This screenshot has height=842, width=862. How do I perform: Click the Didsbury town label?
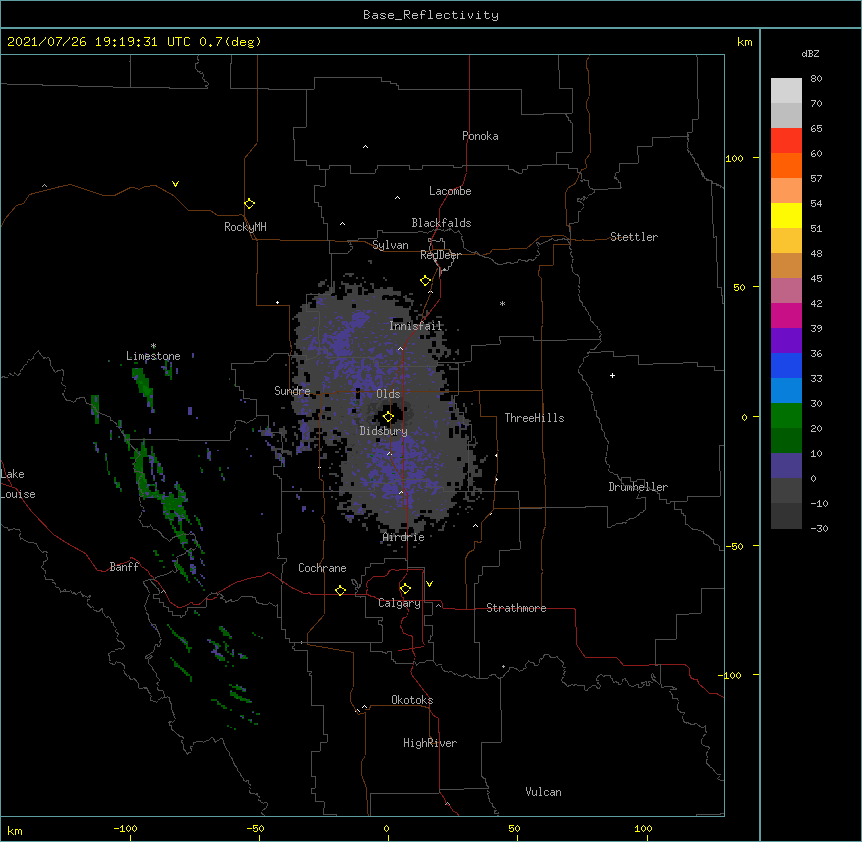pyautogui.click(x=384, y=431)
